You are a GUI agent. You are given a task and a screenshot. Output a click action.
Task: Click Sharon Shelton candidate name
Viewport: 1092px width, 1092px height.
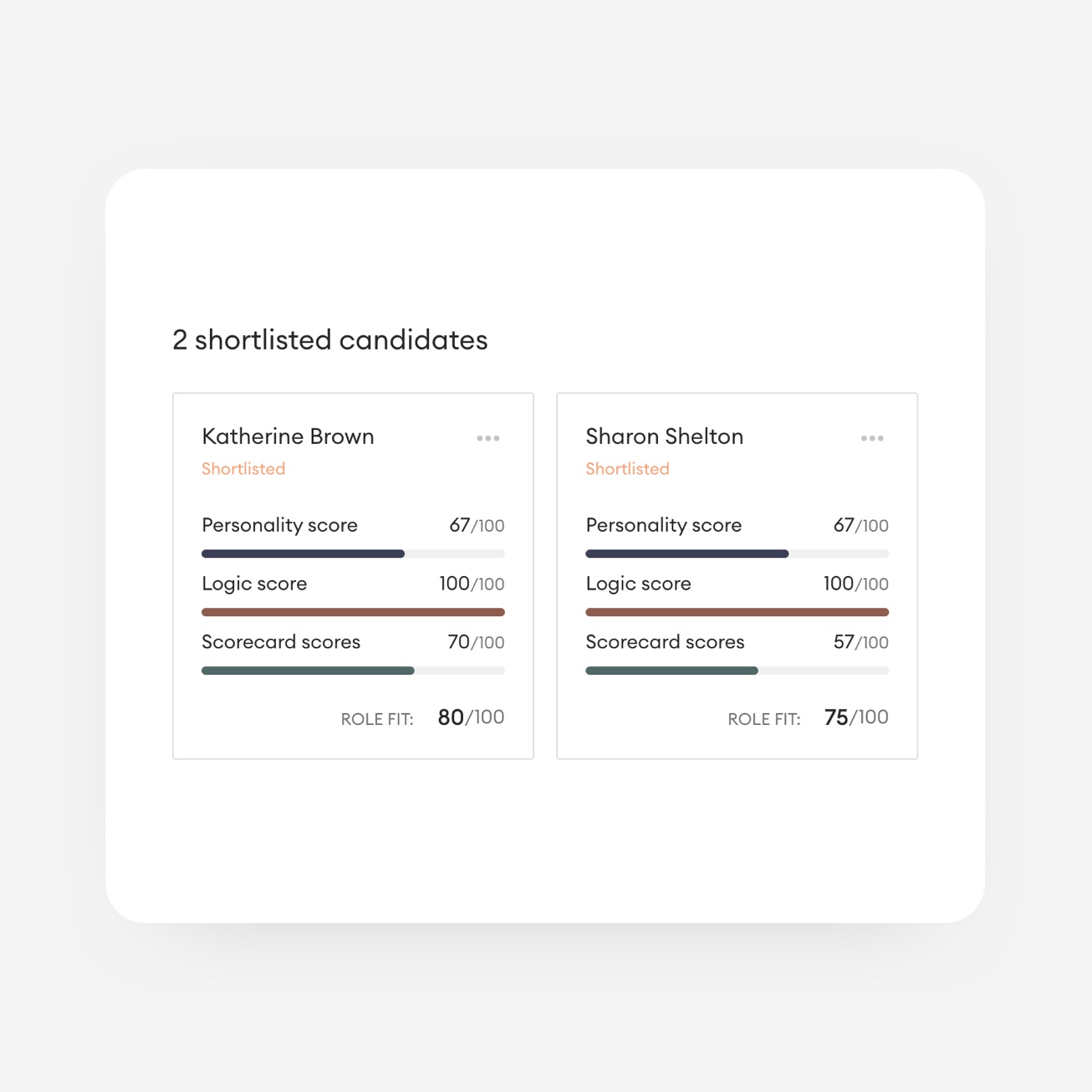coord(664,436)
